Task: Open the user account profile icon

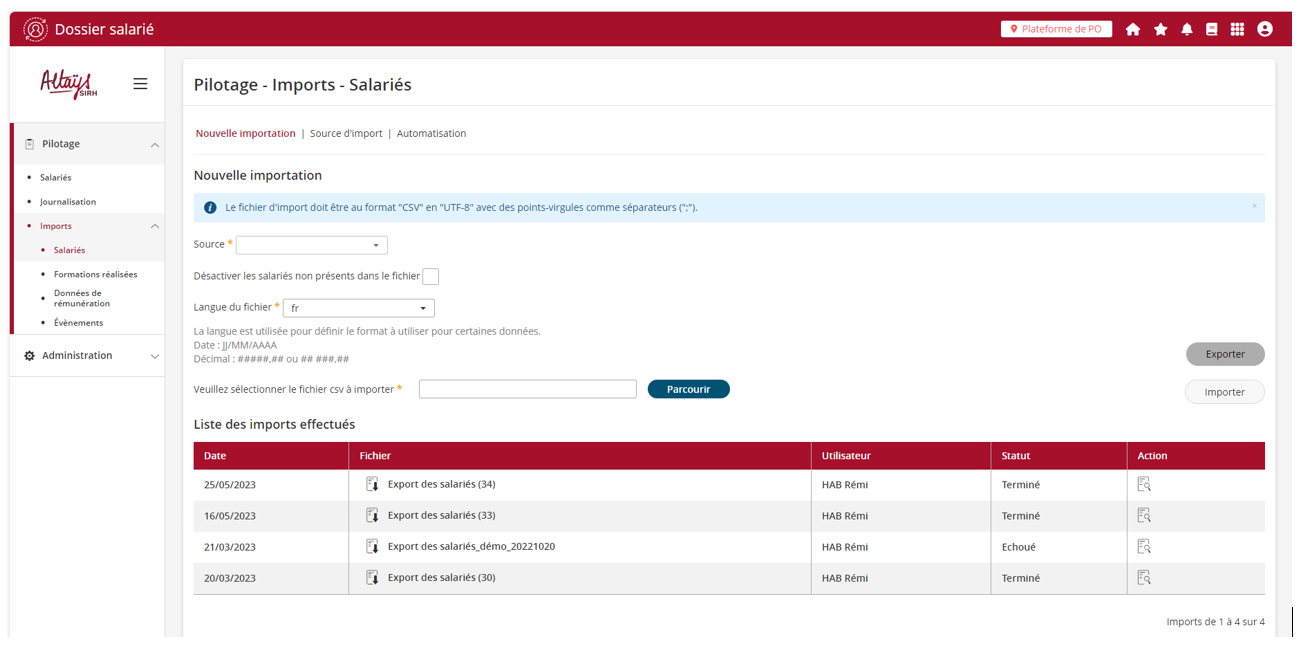Action: [1264, 30]
